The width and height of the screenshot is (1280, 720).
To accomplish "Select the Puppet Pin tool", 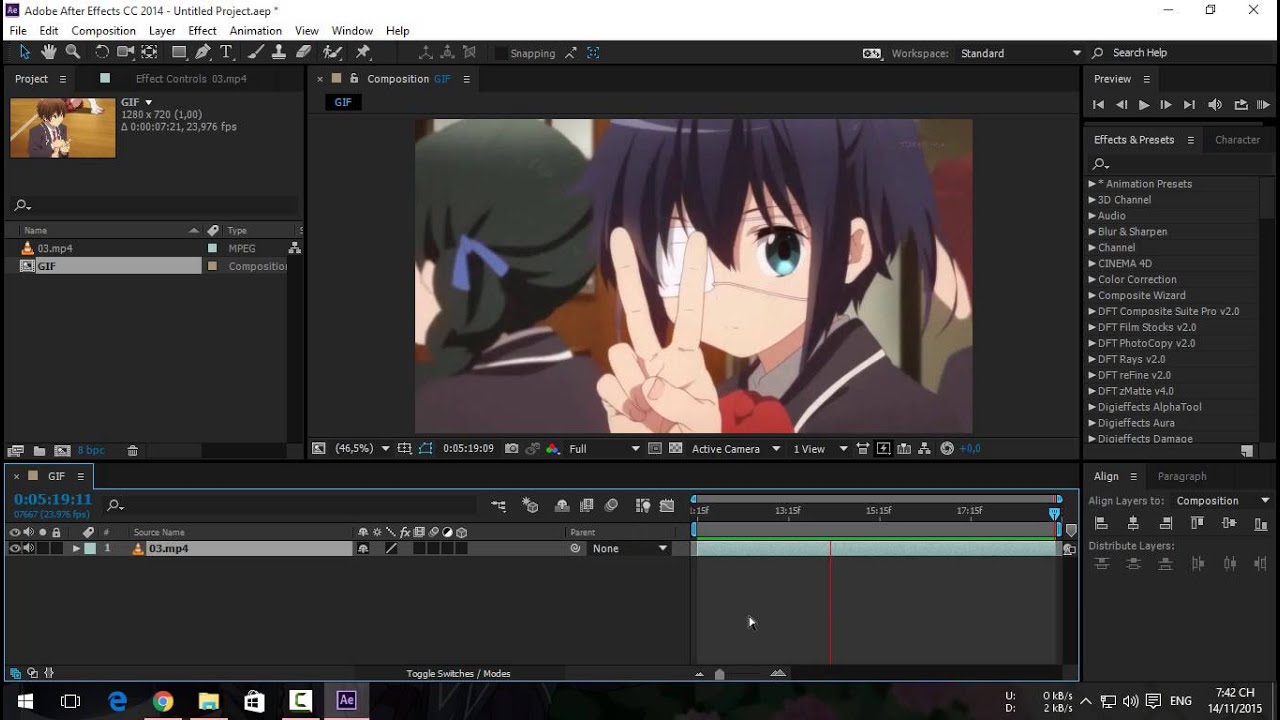I will tap(363, 52).
